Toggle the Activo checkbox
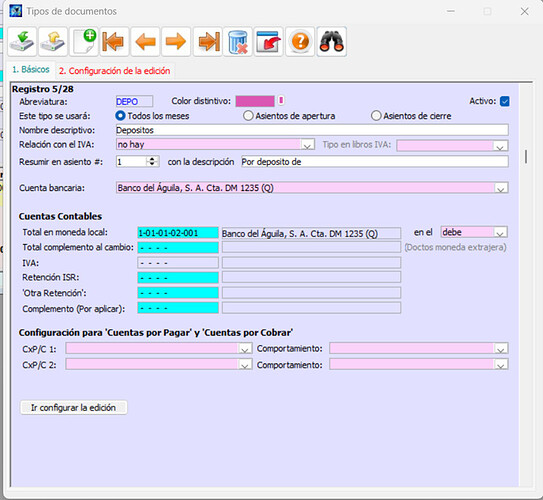Image resolution: width=543 pixels, height=500 pixels. click(505, 101)
